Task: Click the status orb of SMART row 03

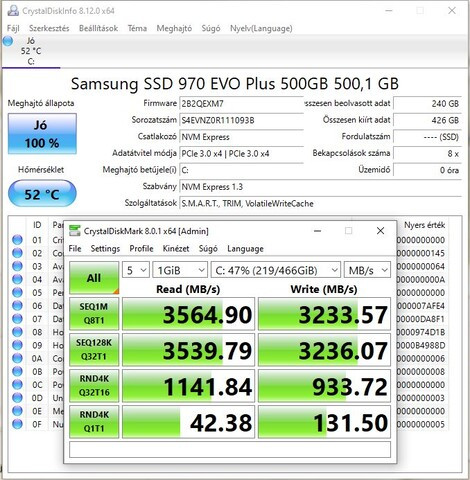Action: tap(17, 266)
